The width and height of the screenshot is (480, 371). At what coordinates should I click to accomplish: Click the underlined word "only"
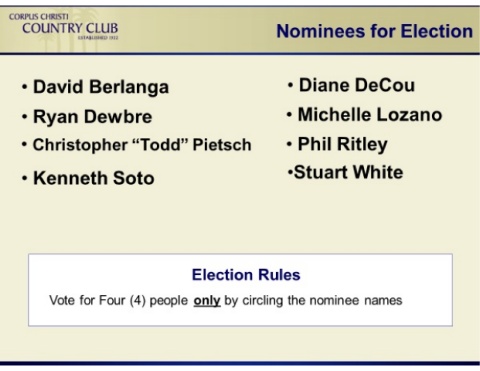tap(207, 301)
